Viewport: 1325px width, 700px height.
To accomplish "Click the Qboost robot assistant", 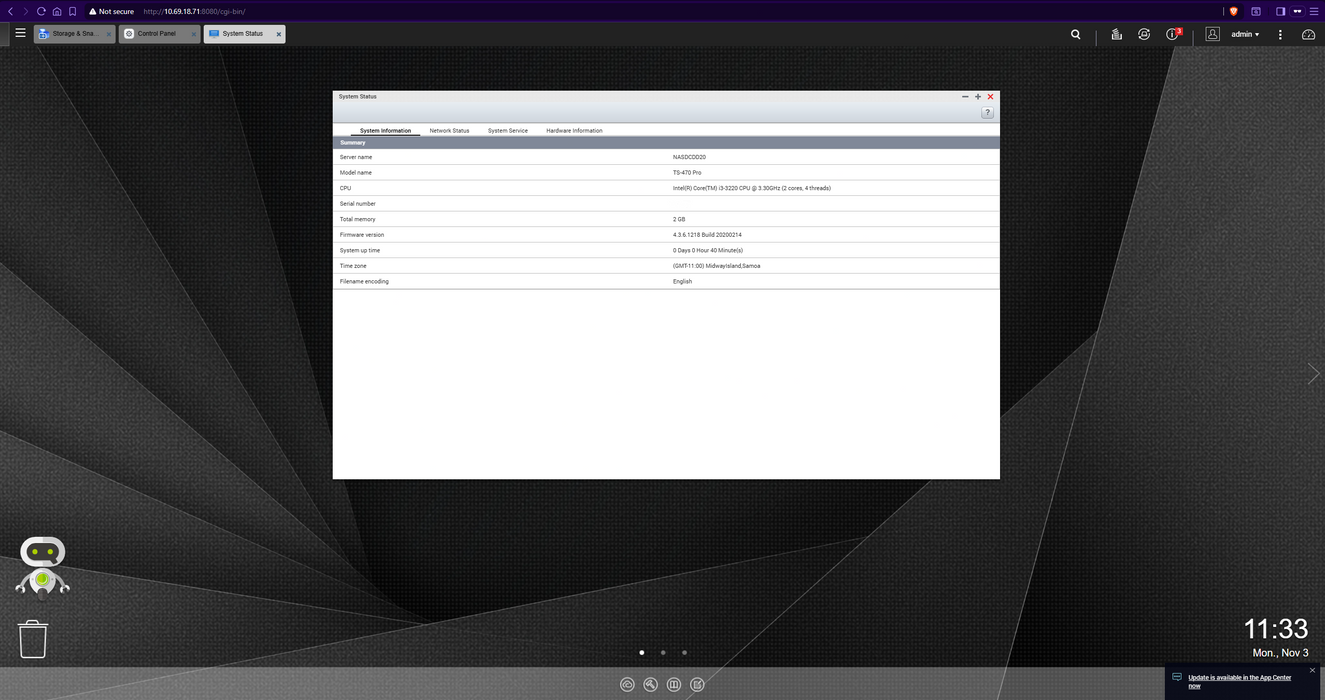I will (x=43, y=565).
